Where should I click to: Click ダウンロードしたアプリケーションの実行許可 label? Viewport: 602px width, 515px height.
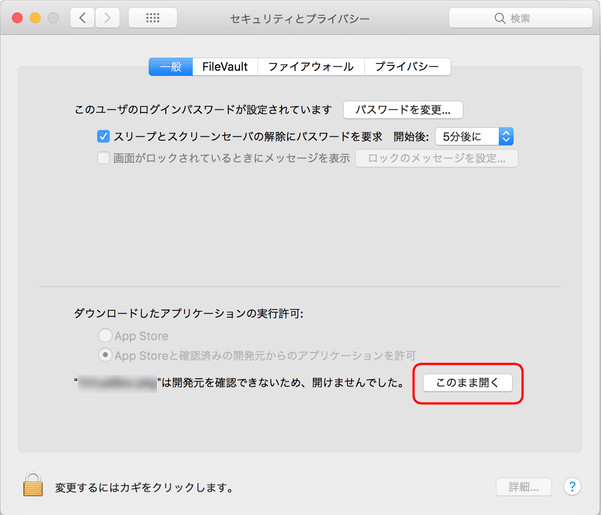click(x=189, y=314)
